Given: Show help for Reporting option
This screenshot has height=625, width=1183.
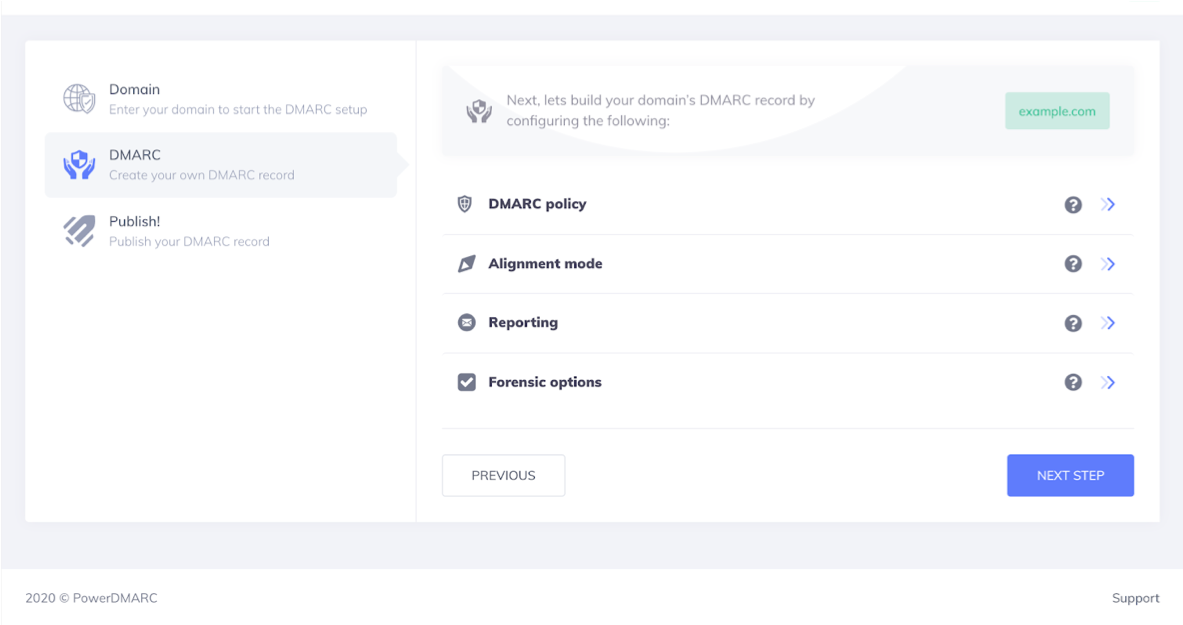Looking at the screenshot, I should click(1073, 323).
